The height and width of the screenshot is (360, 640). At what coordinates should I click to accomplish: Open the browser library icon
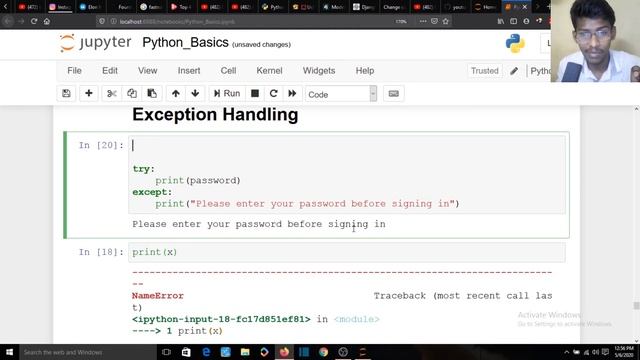[x=501, y=21]
